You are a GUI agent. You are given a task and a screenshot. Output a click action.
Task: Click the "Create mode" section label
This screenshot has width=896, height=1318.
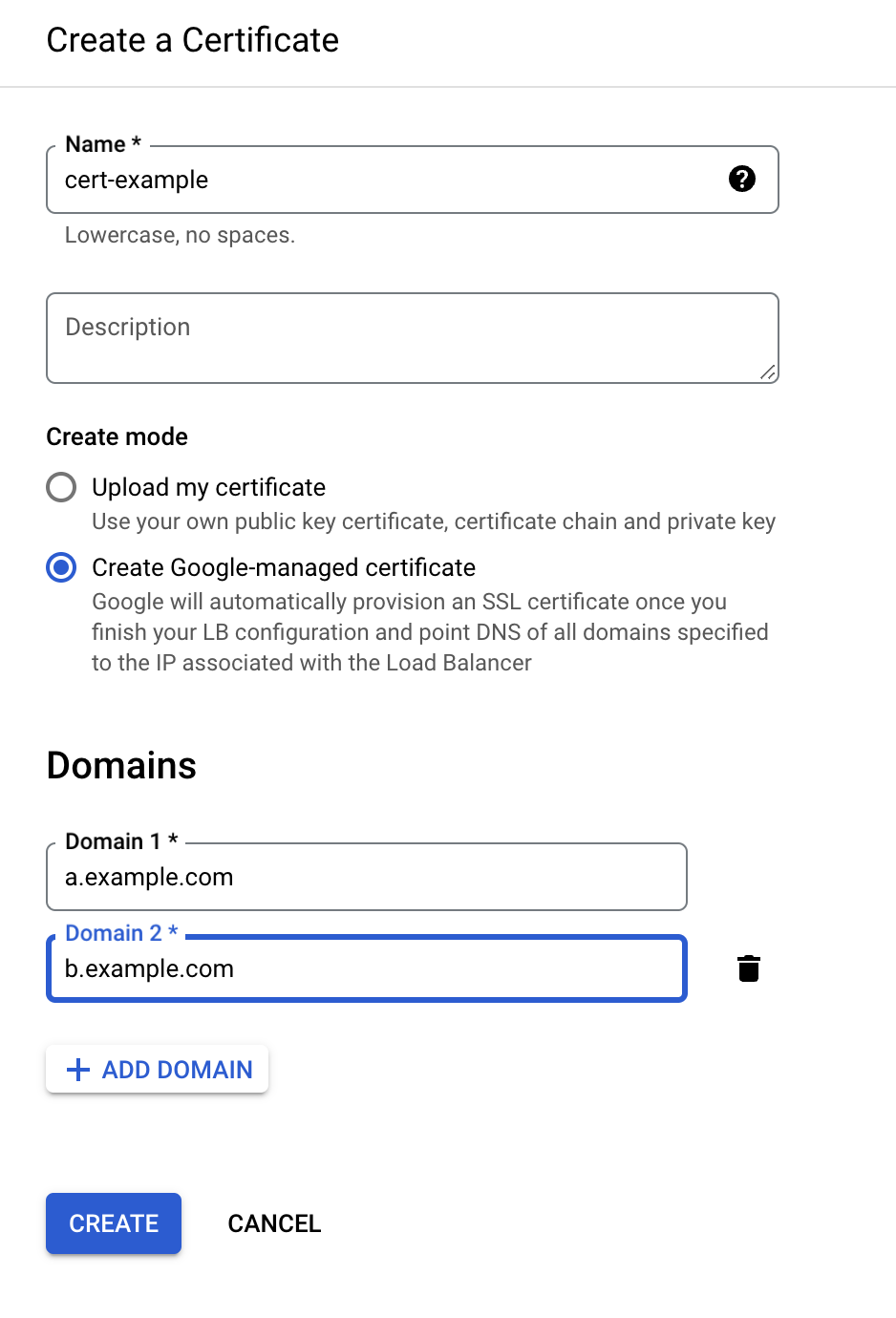coord(117,436)
